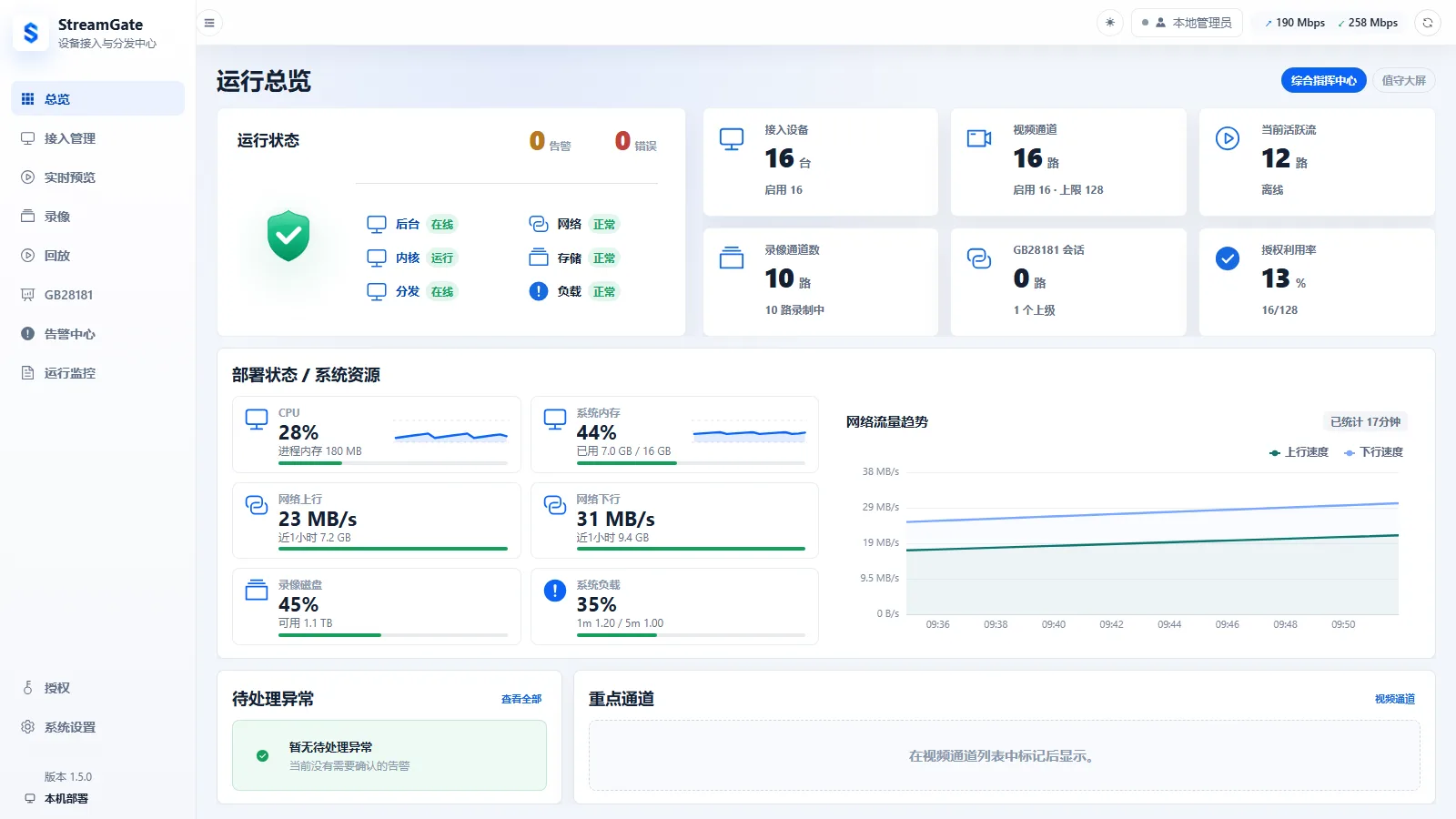Open 系统设置 in the sidebar

click(97, 727)
